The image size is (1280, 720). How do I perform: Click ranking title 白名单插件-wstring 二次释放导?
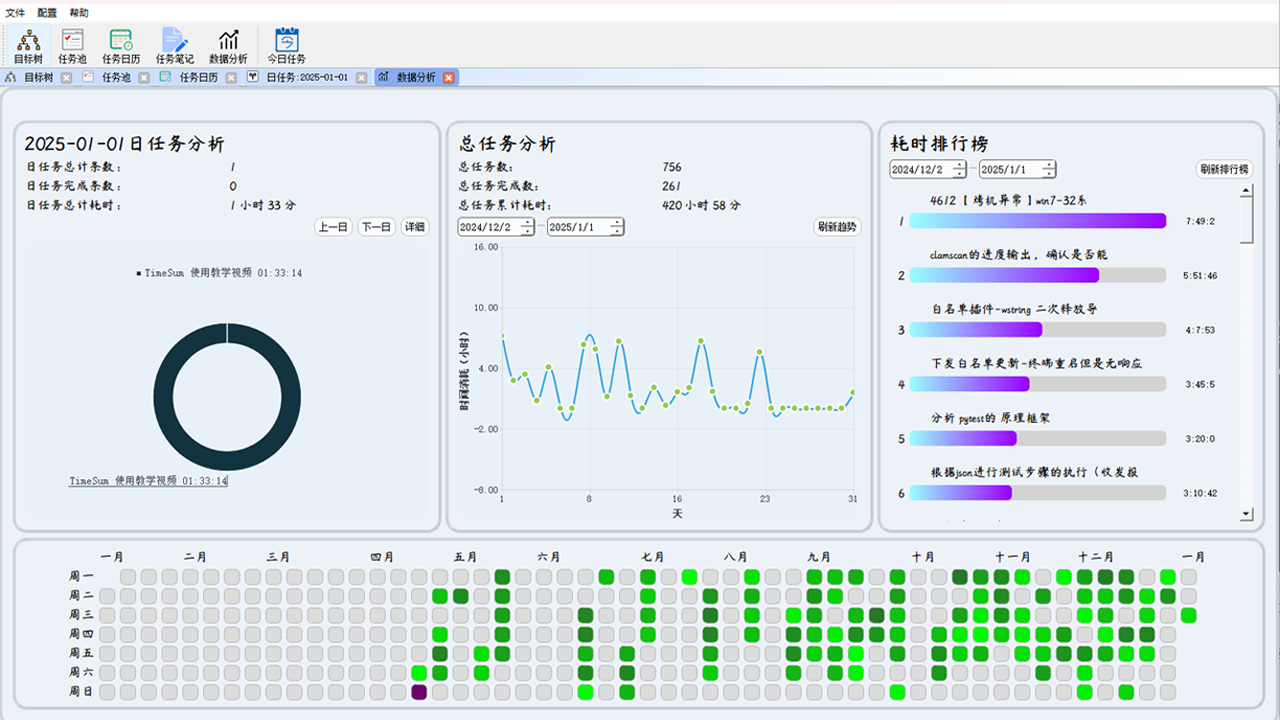(x=1014, y=309)
